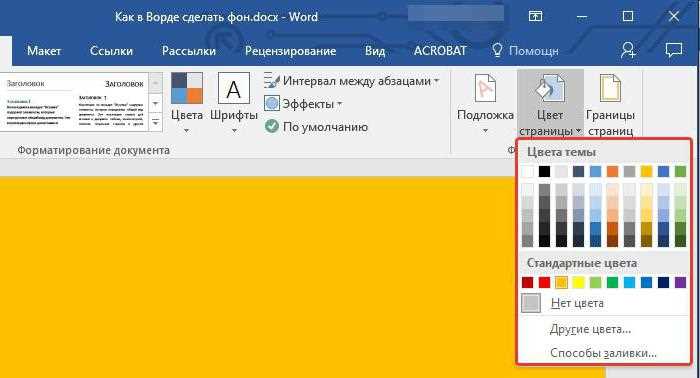This screenshot has width=700, height=378.
Task: Select the green theme color in top row
Action: point(680,171)
